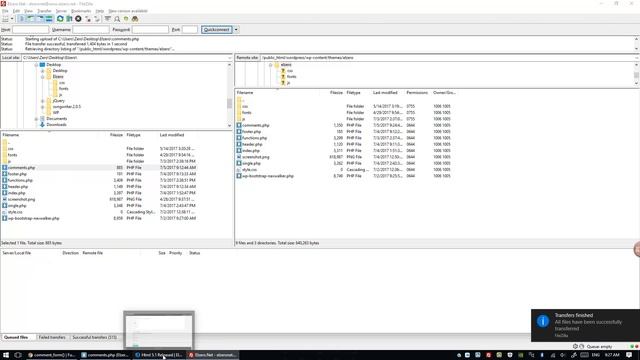Click the Transfers finished notification

(585, 325)
